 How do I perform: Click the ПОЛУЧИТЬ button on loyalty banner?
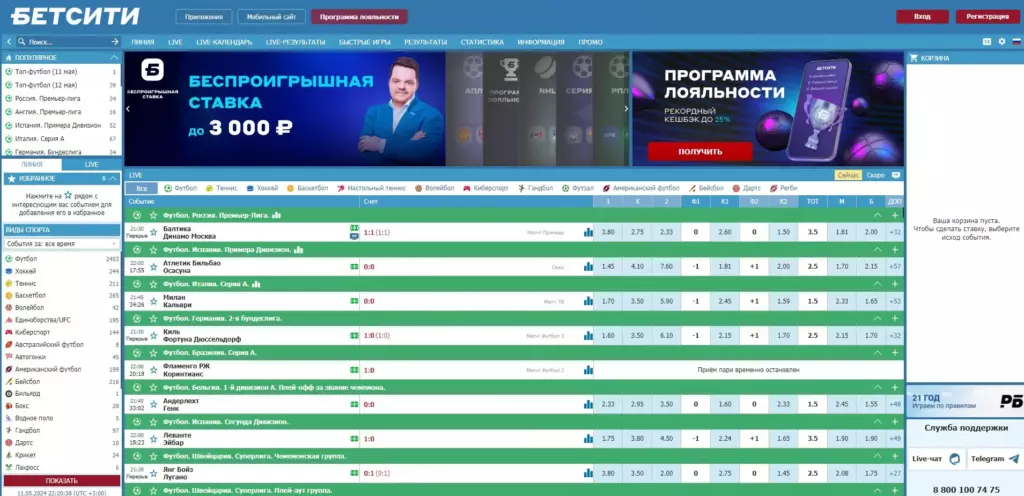(700, 151)
